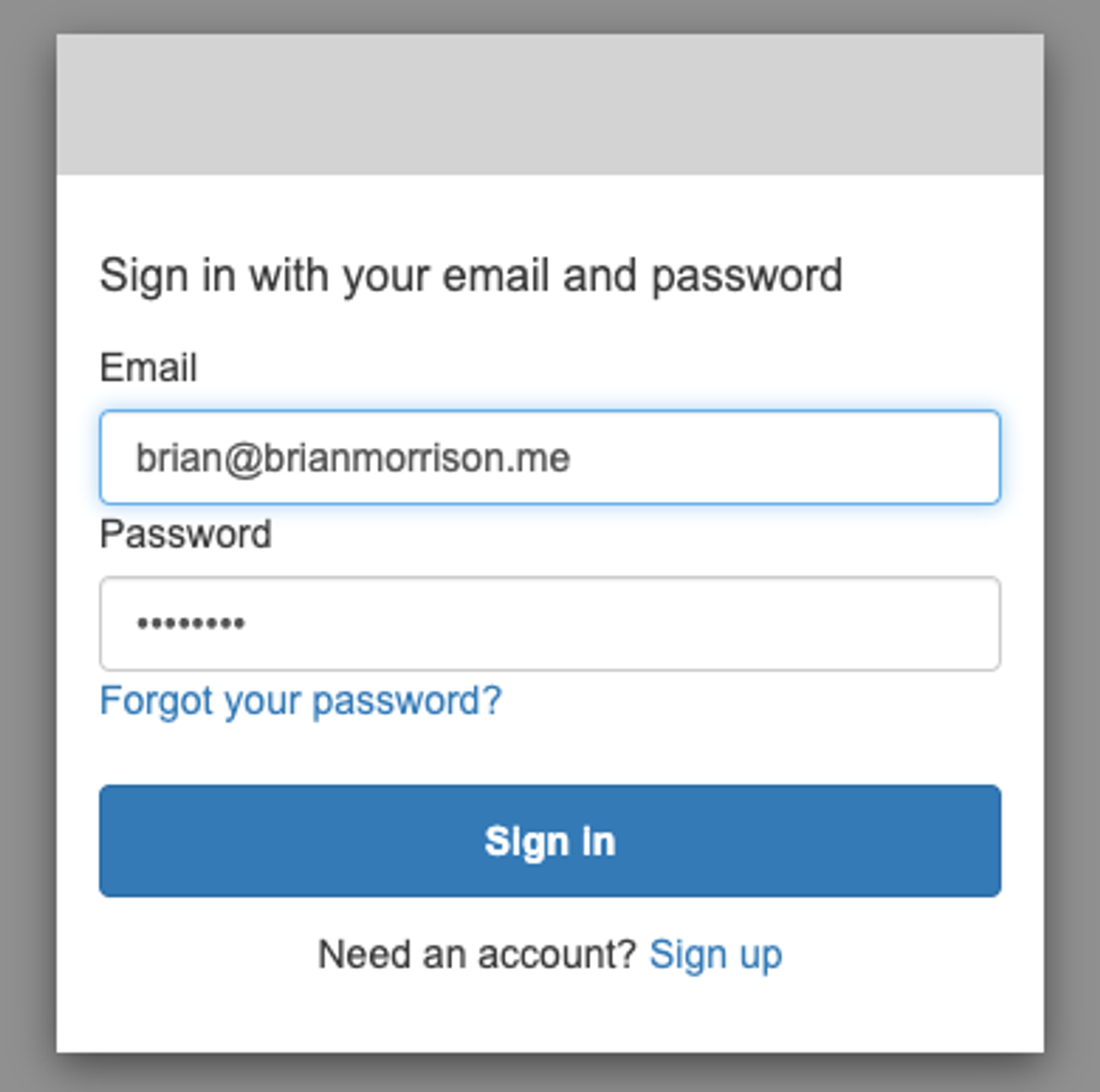Click on the masked password dots
Screen dimensions: 1100x1092
(x=191, y=623)
